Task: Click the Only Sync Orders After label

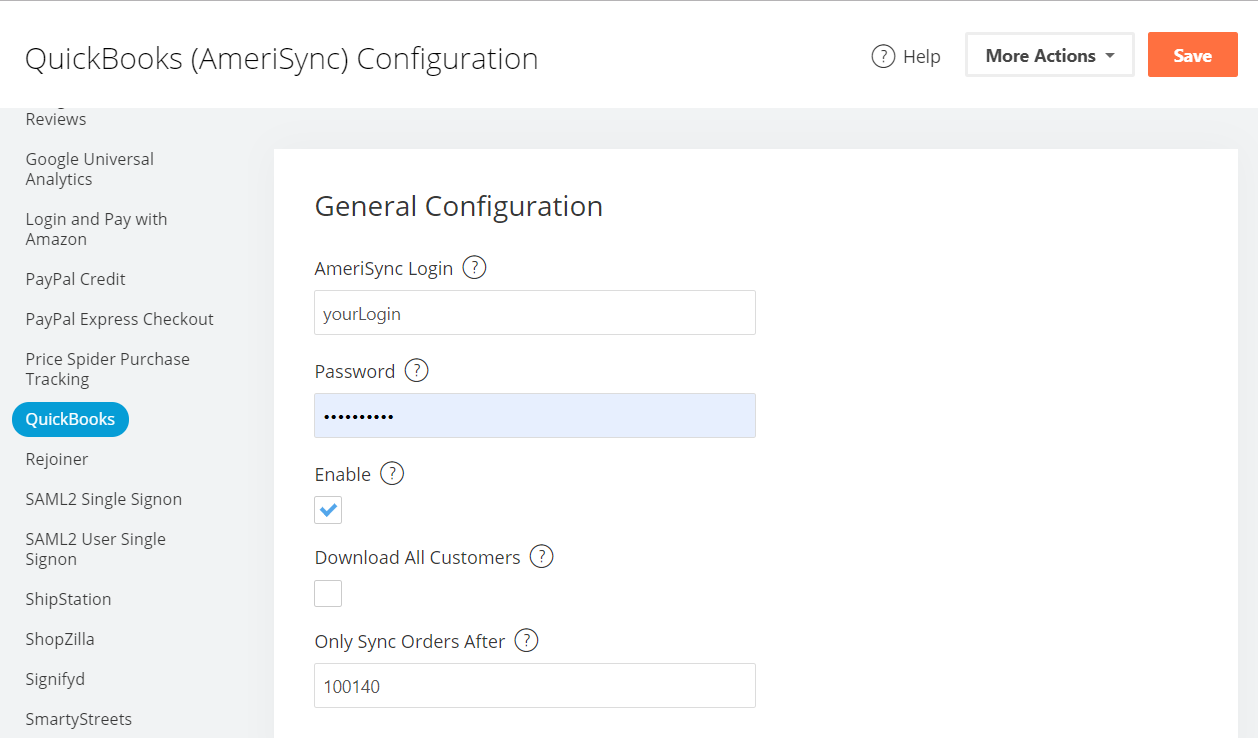Action: coord(410,641)
